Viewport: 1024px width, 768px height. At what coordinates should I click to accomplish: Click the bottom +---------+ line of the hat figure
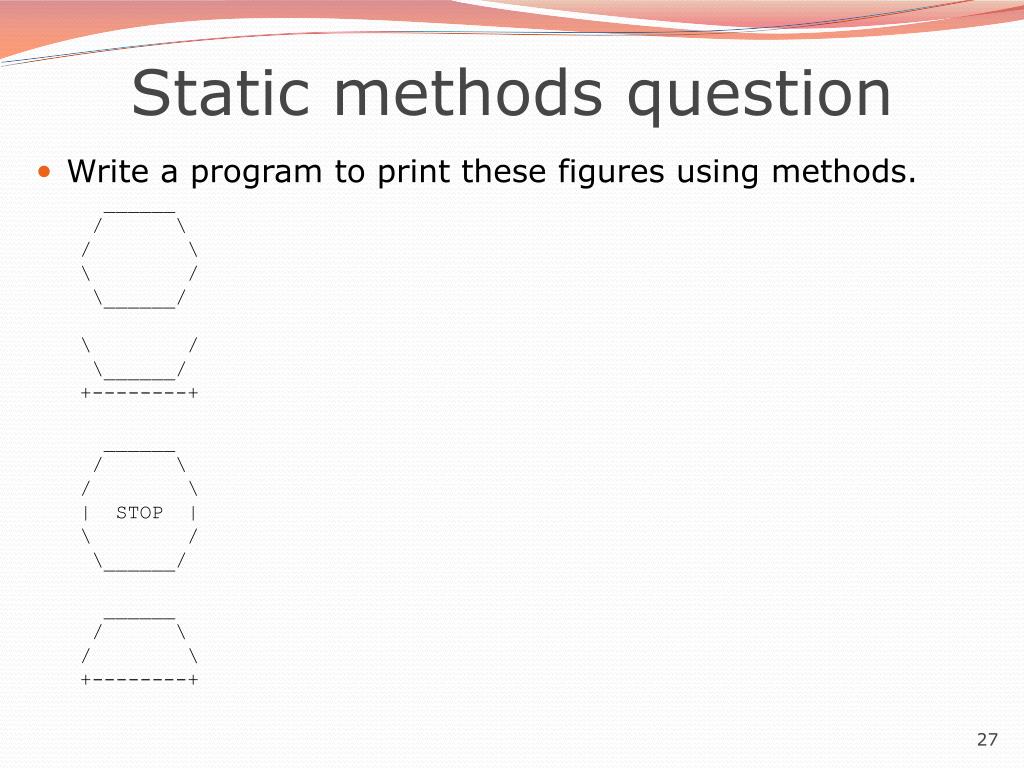(x=139, y=679)
